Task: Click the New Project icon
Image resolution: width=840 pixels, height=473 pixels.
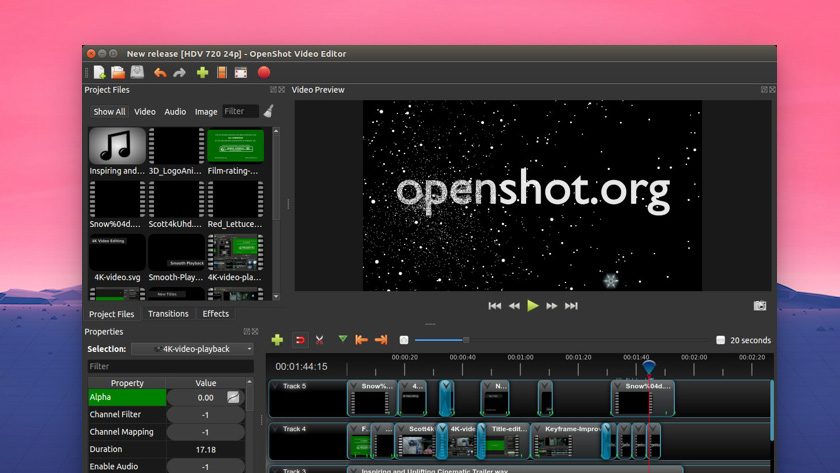Action: (x=100, y=72)
